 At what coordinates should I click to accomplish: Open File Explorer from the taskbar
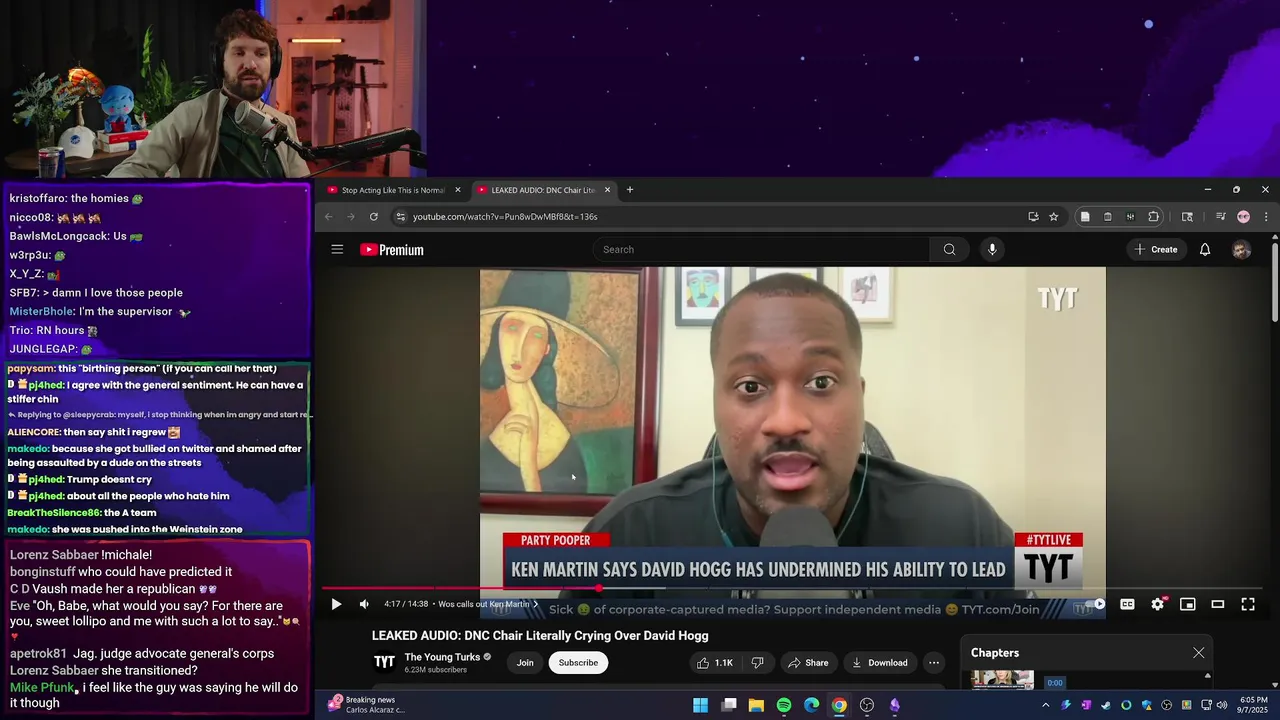click(x=756, y=705)
